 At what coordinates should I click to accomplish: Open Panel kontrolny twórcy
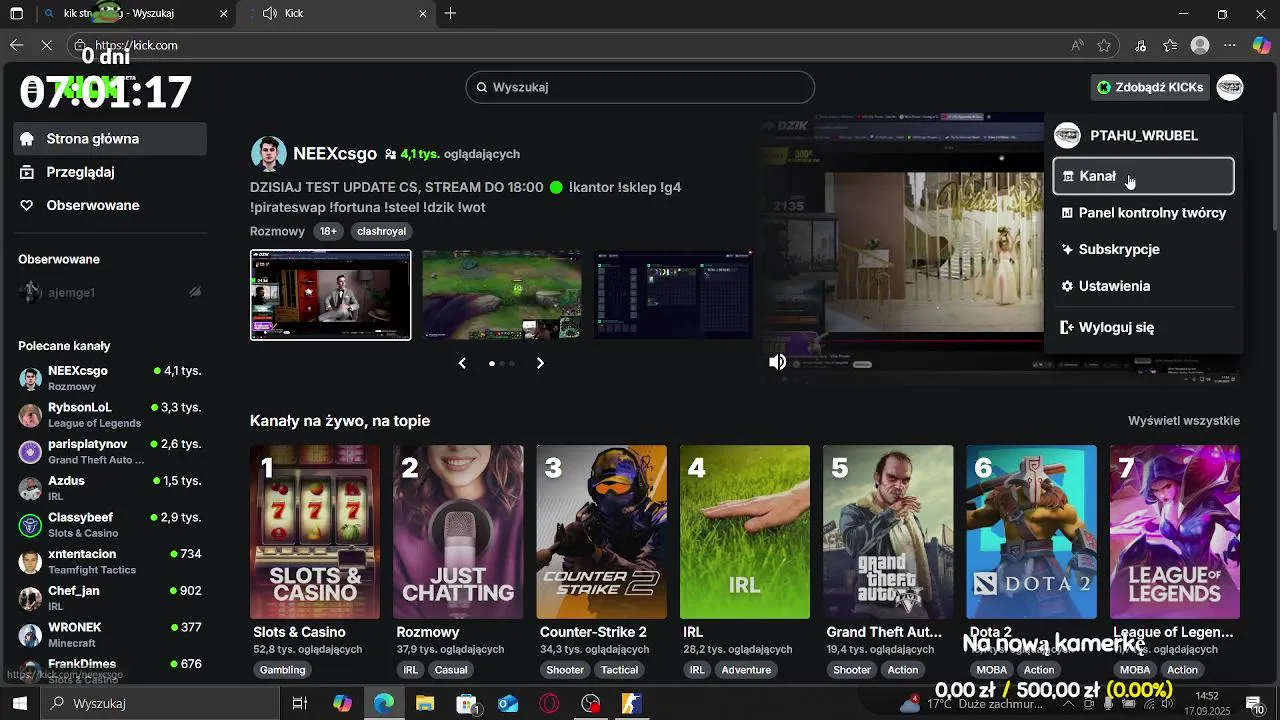point(1143,213)
